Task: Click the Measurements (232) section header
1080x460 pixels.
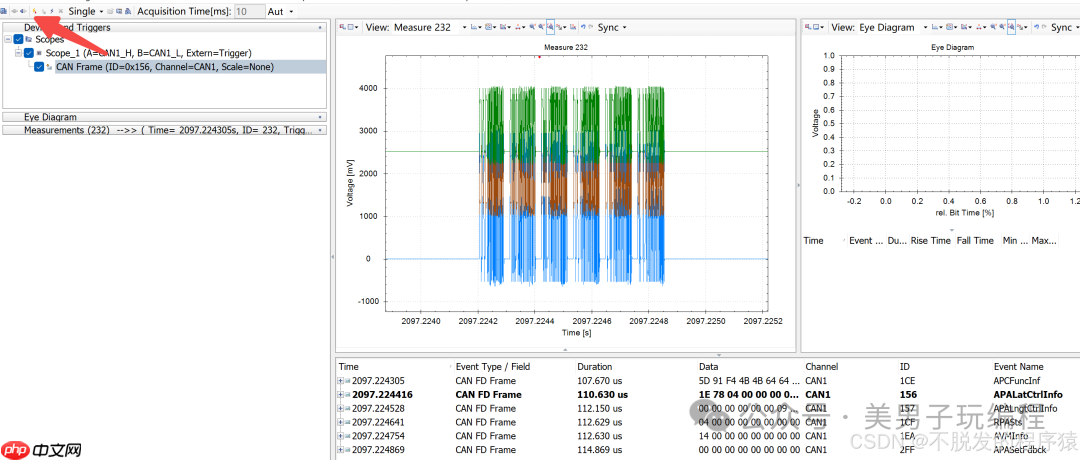Action: [x=164, y=130]
